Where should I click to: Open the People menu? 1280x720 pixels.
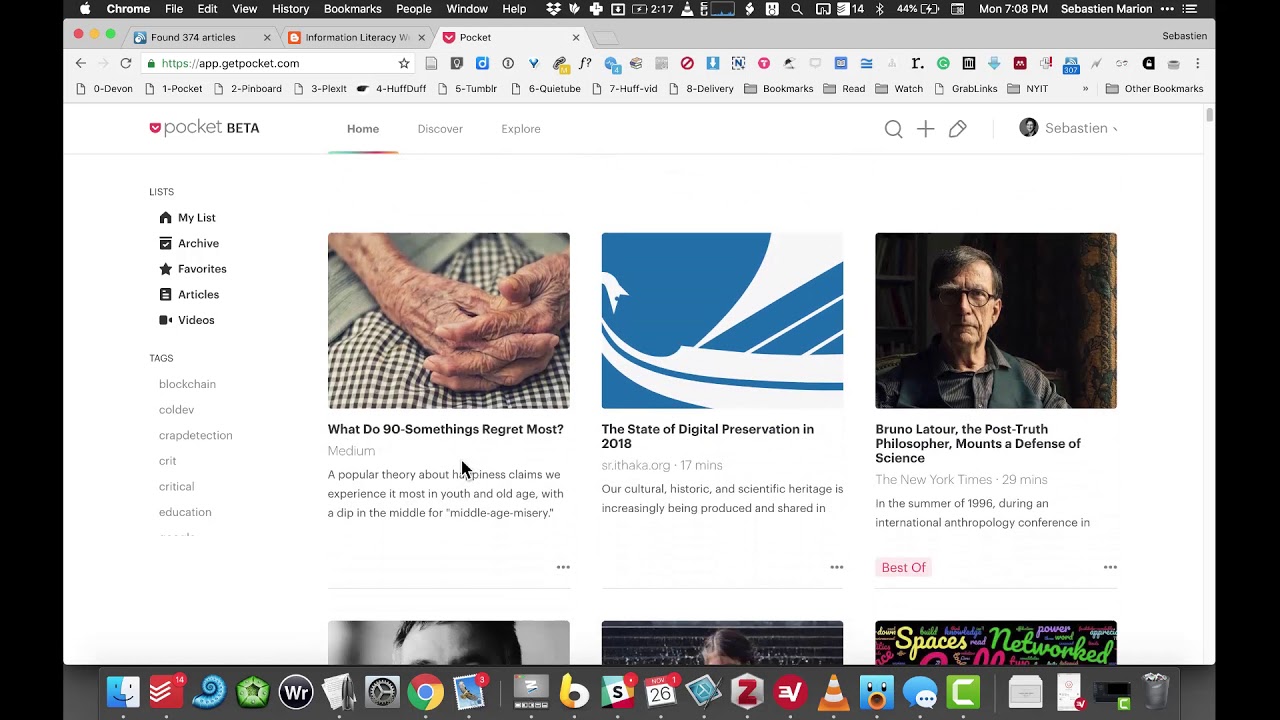pyautogui.click(x=414, y=9)
